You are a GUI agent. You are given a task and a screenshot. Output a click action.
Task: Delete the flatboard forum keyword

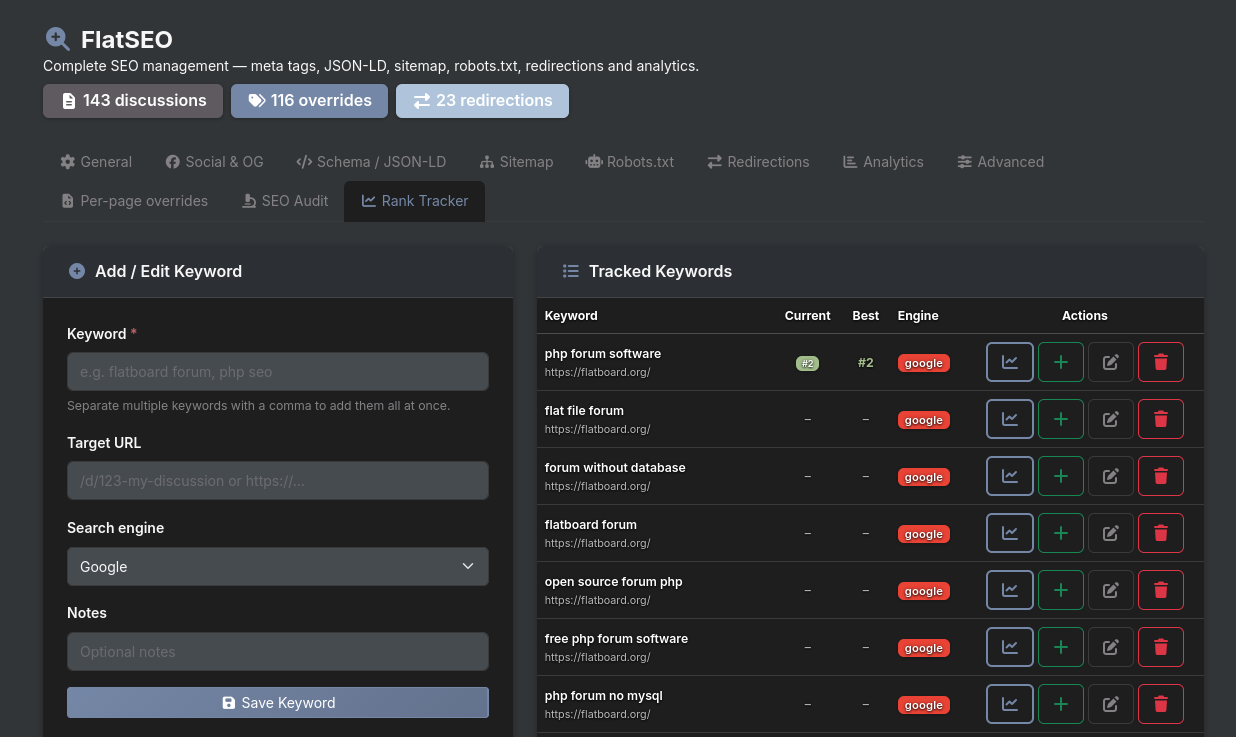point(1160,533)
